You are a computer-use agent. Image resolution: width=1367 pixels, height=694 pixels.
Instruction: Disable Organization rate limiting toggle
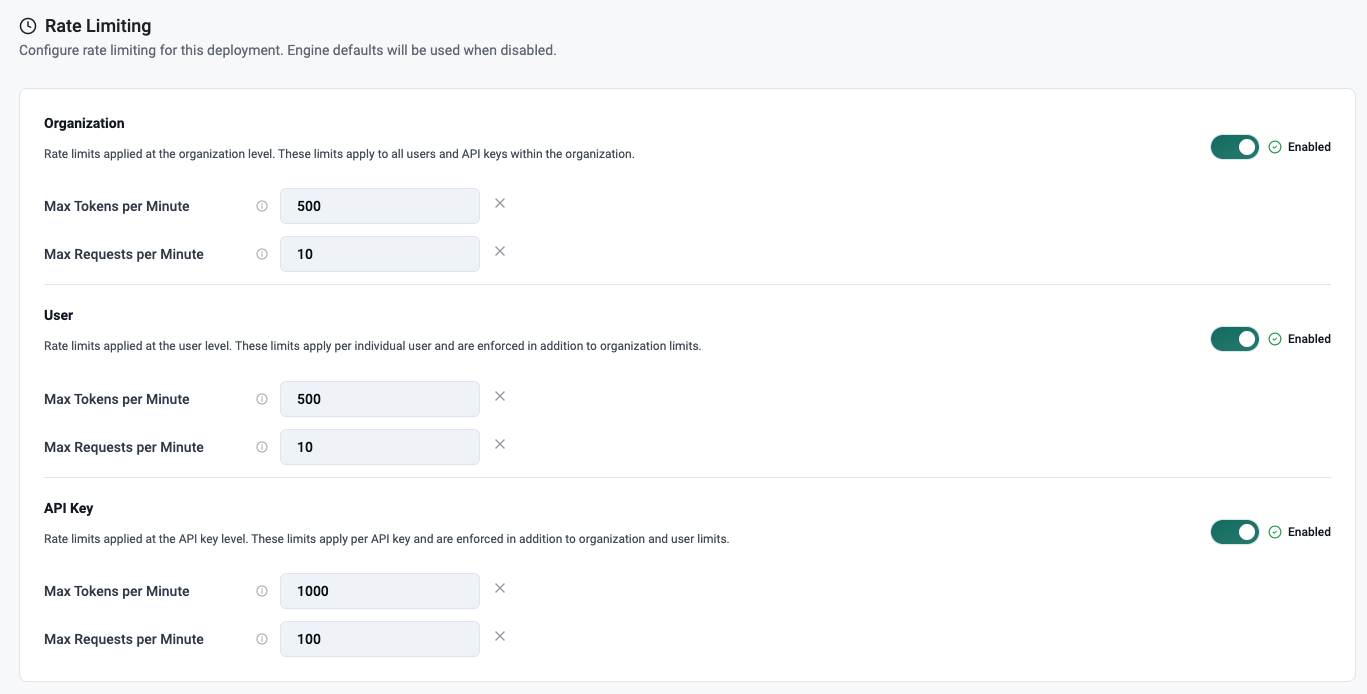(1234, 147)
